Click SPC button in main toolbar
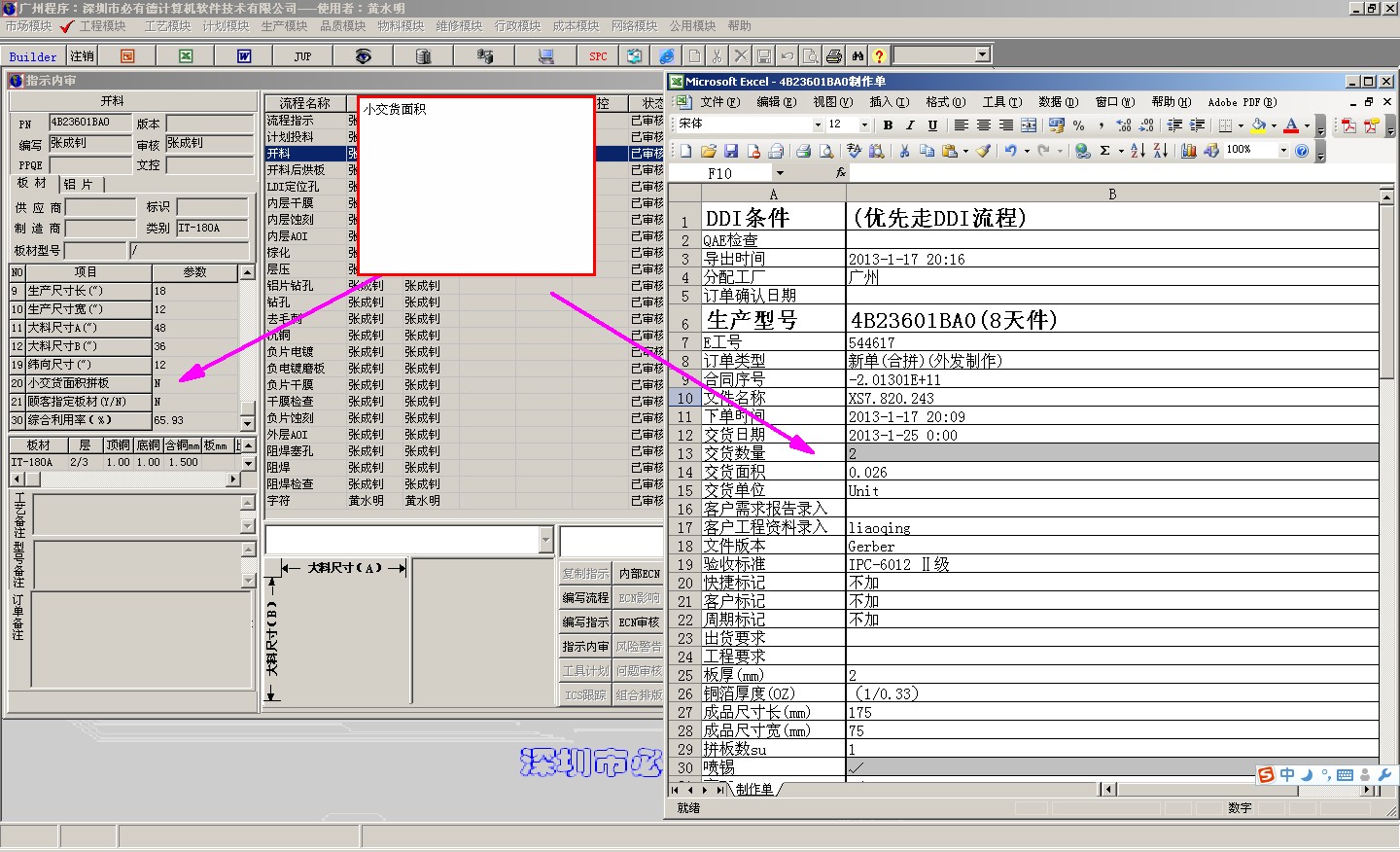 (598, 56)
